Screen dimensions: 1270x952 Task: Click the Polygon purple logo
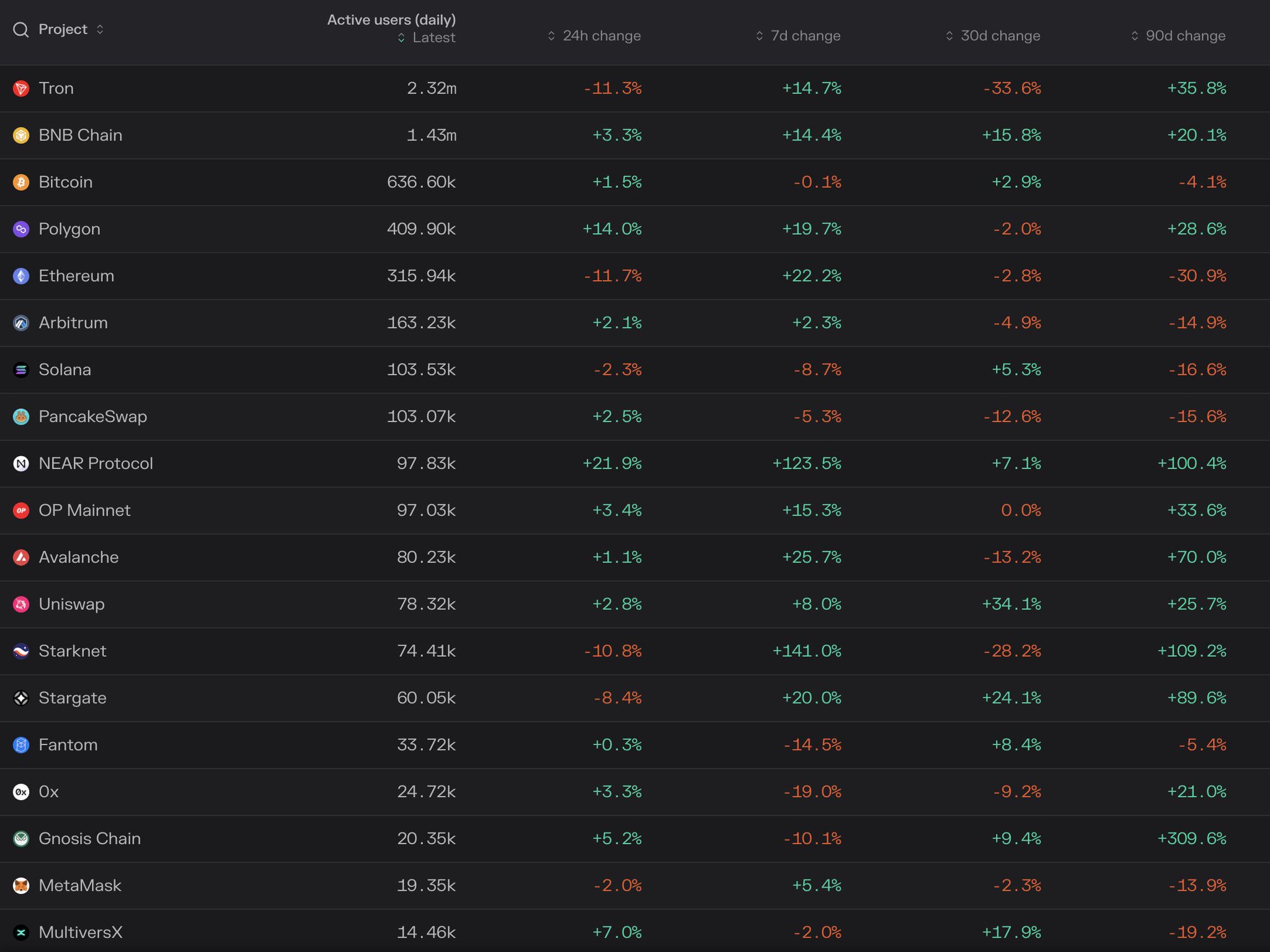[x=20, y=229]
